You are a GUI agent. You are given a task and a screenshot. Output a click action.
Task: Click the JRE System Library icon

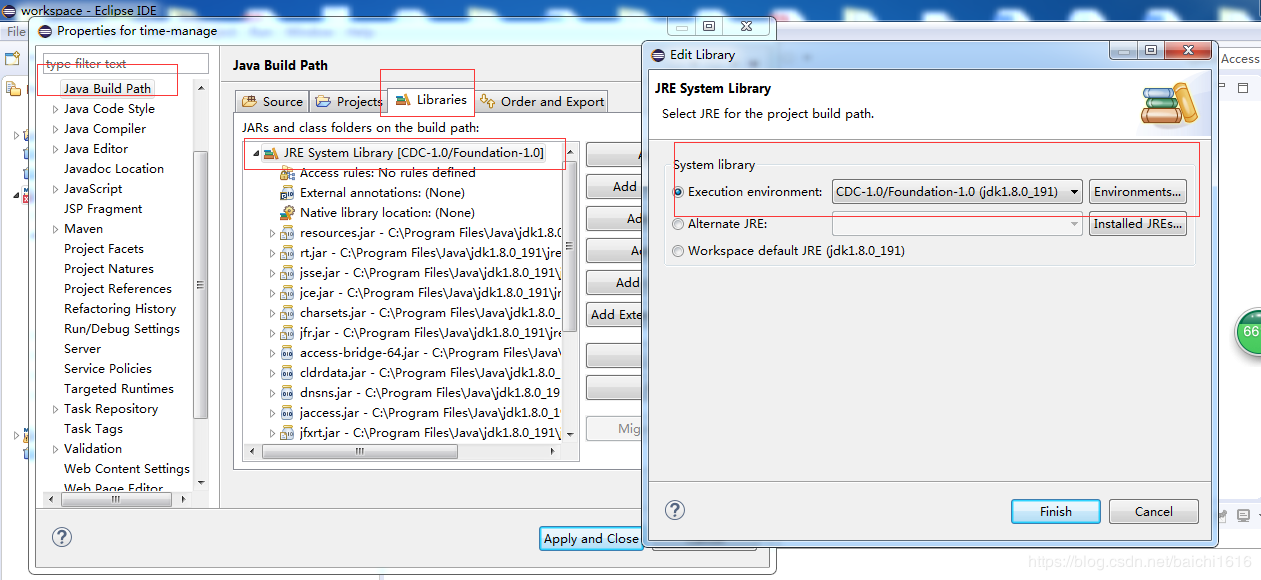pos(271,153)
